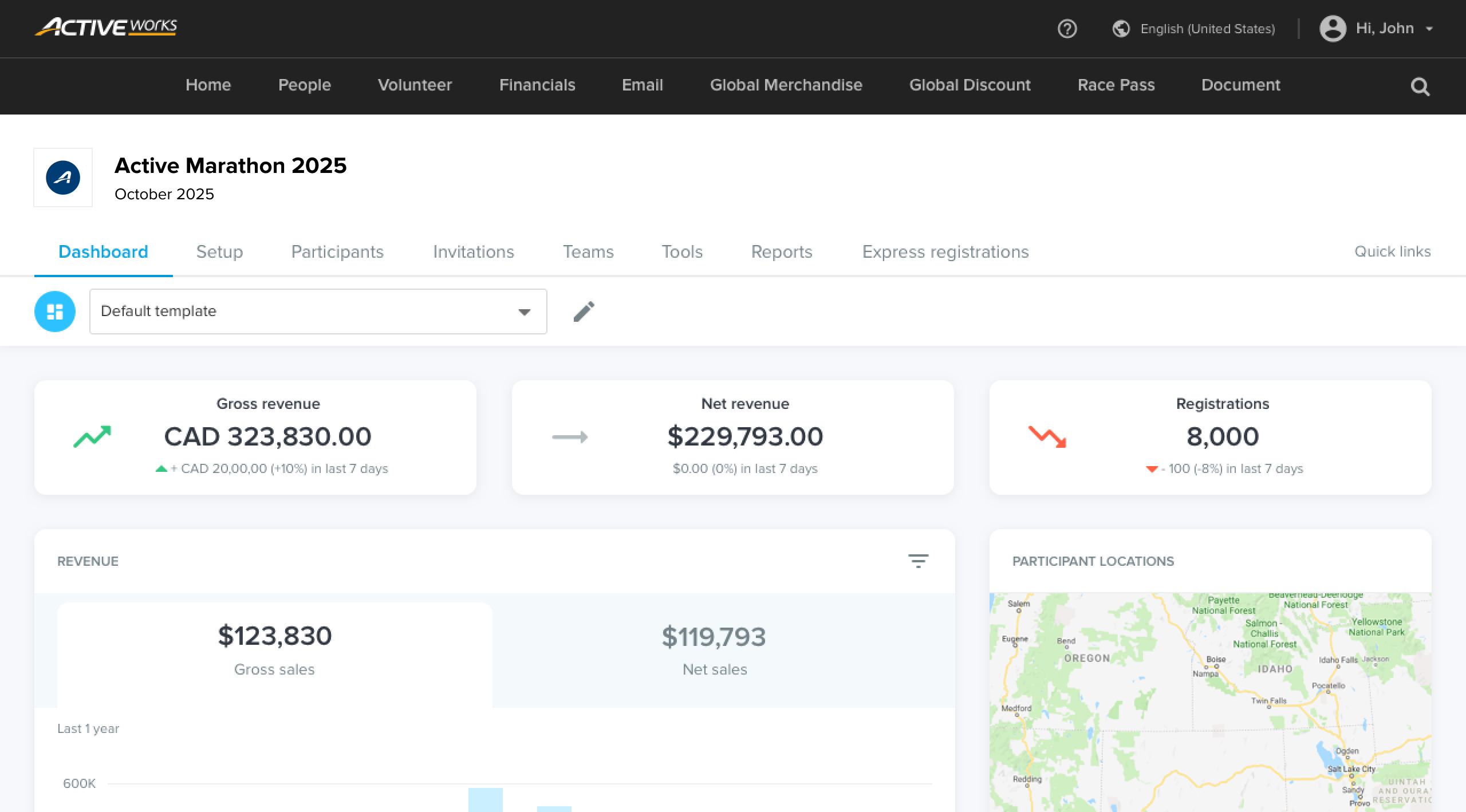Screen dimensions: 1466x812
Task: Open Express registrations
Action: click(x=945, y=252)
